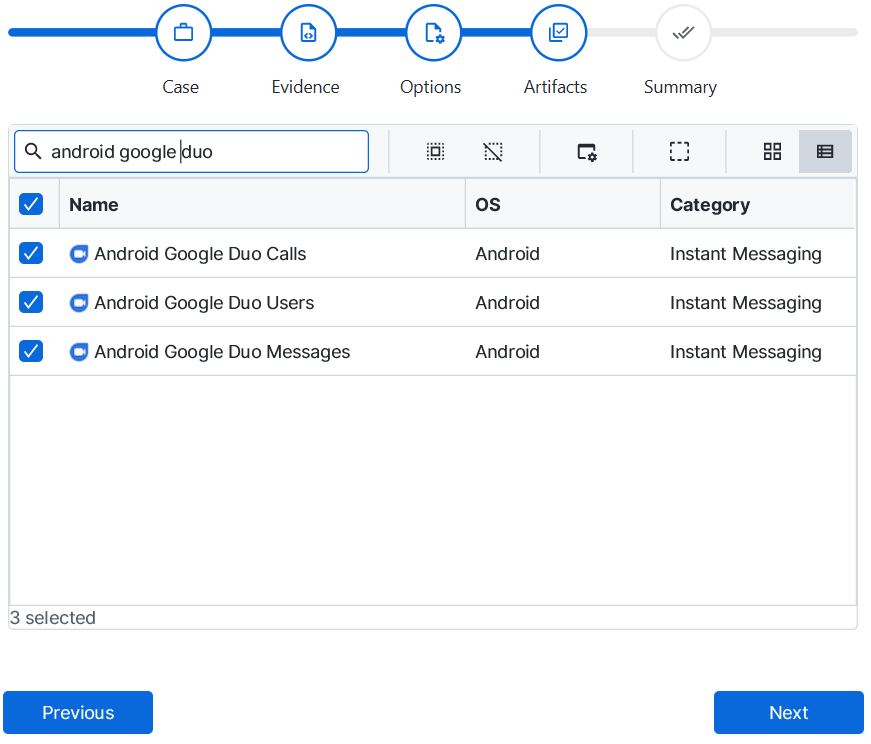Jump to the Options step gear-file icon

[x=434, y=33]
